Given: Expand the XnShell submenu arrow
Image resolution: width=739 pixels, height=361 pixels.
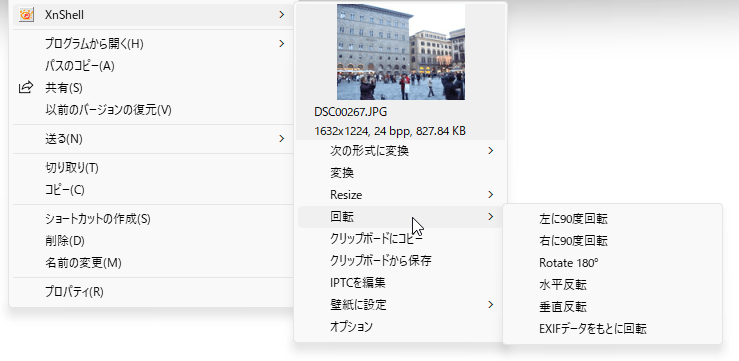Looking at the screenshot, I should (x=281, y=15).
